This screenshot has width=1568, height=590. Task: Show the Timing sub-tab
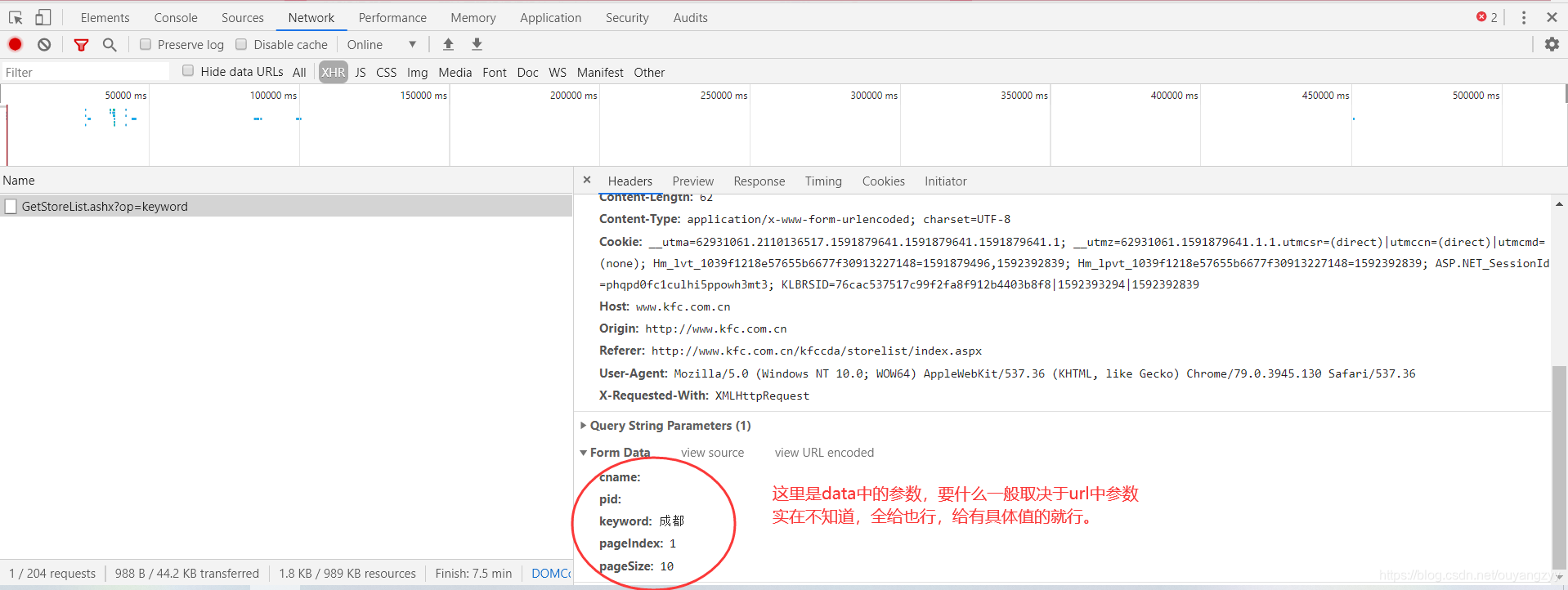(823, 181)
